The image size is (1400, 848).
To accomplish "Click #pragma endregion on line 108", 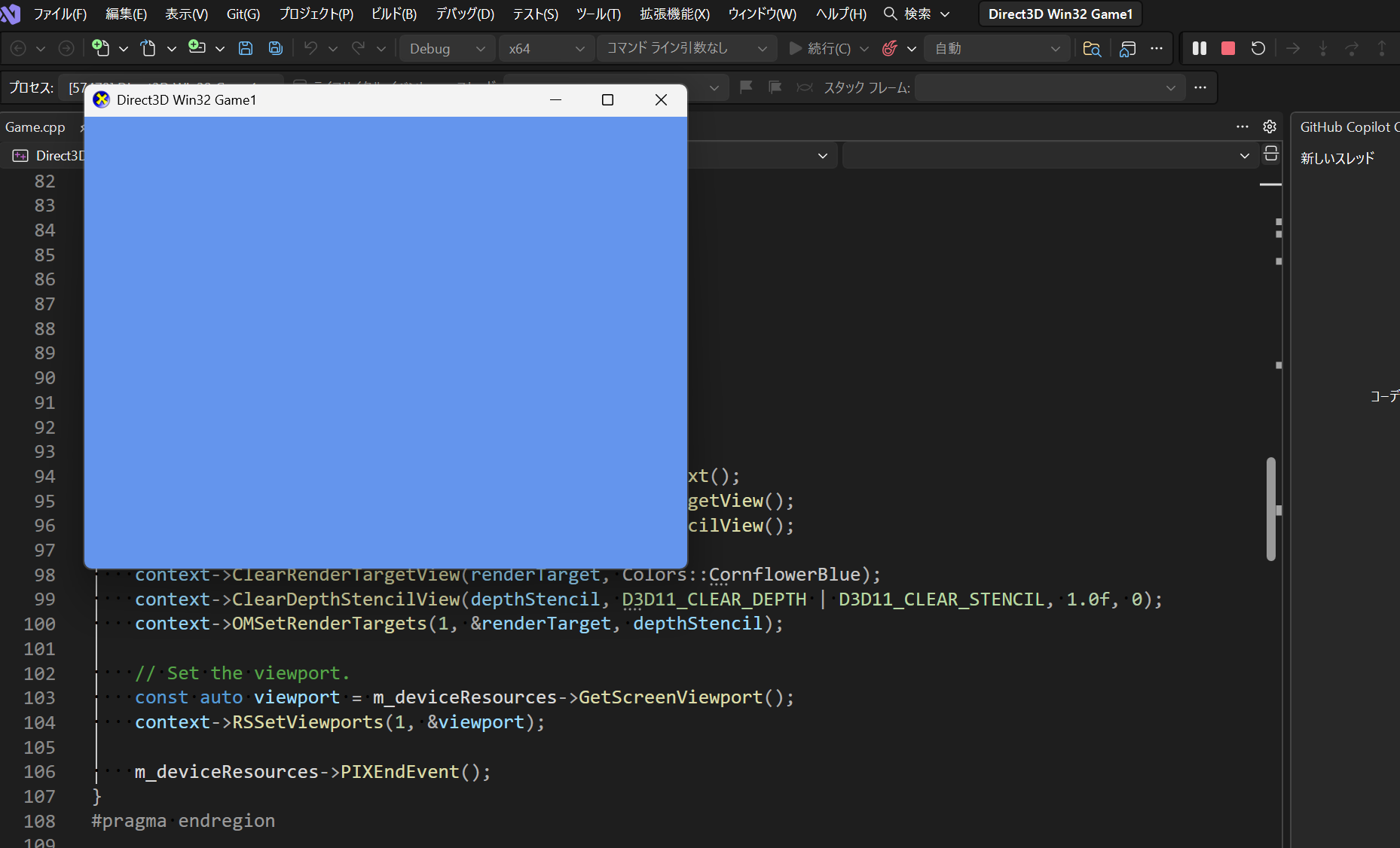I will 183,821.
